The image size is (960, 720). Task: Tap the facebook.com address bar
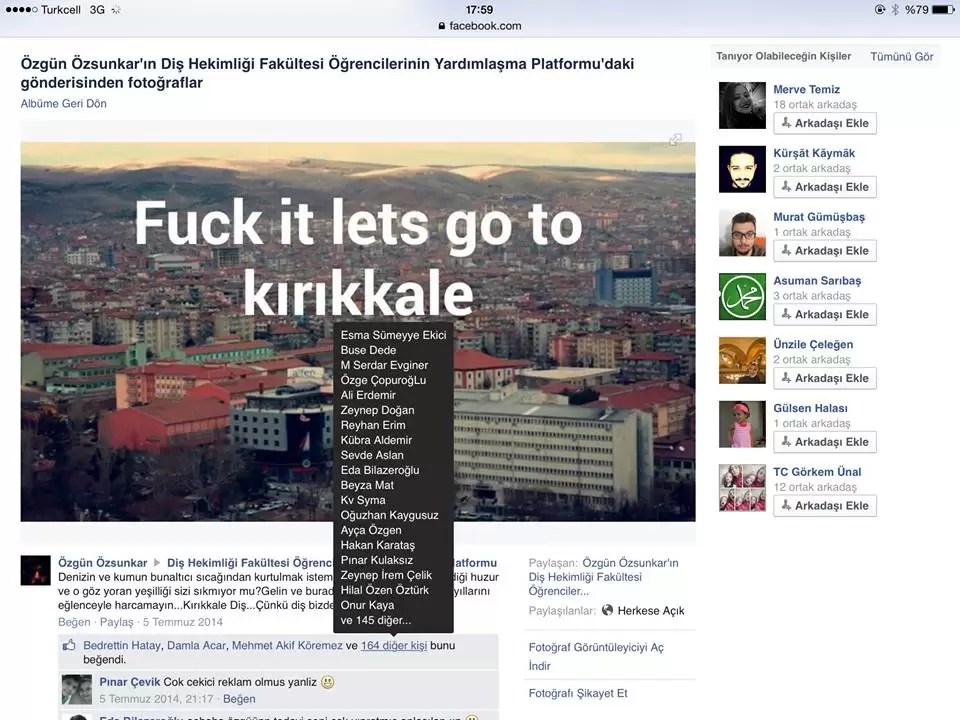point(480,26)
